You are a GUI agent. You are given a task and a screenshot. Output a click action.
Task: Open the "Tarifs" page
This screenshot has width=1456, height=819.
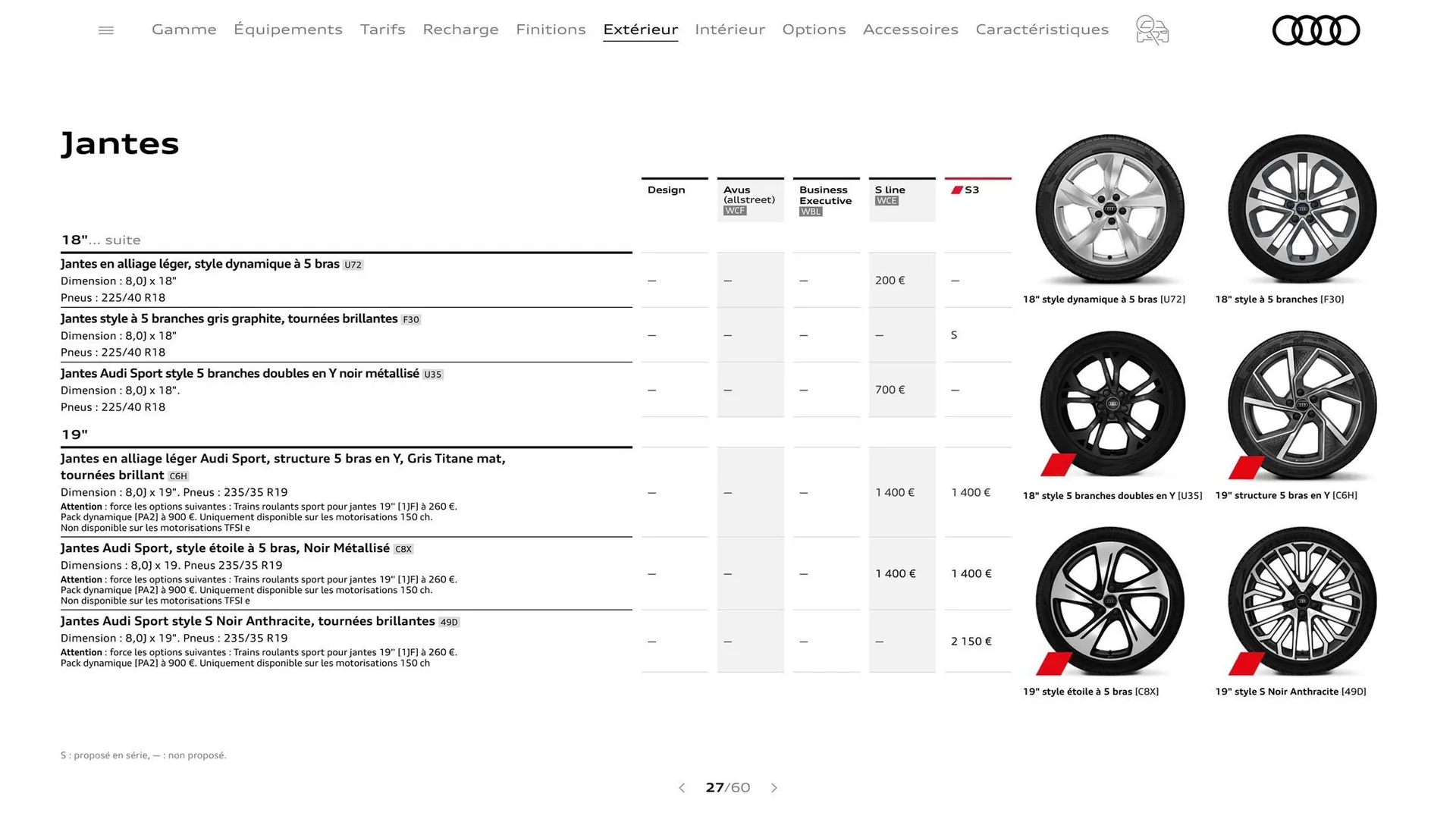coord(382,30)
